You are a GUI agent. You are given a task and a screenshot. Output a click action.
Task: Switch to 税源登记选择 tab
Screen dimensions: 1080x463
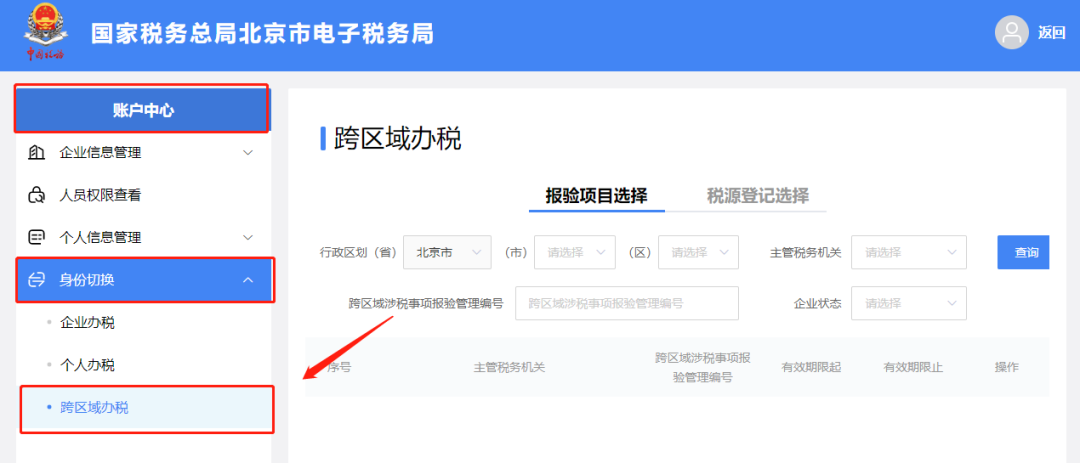[x=758, y=196]
